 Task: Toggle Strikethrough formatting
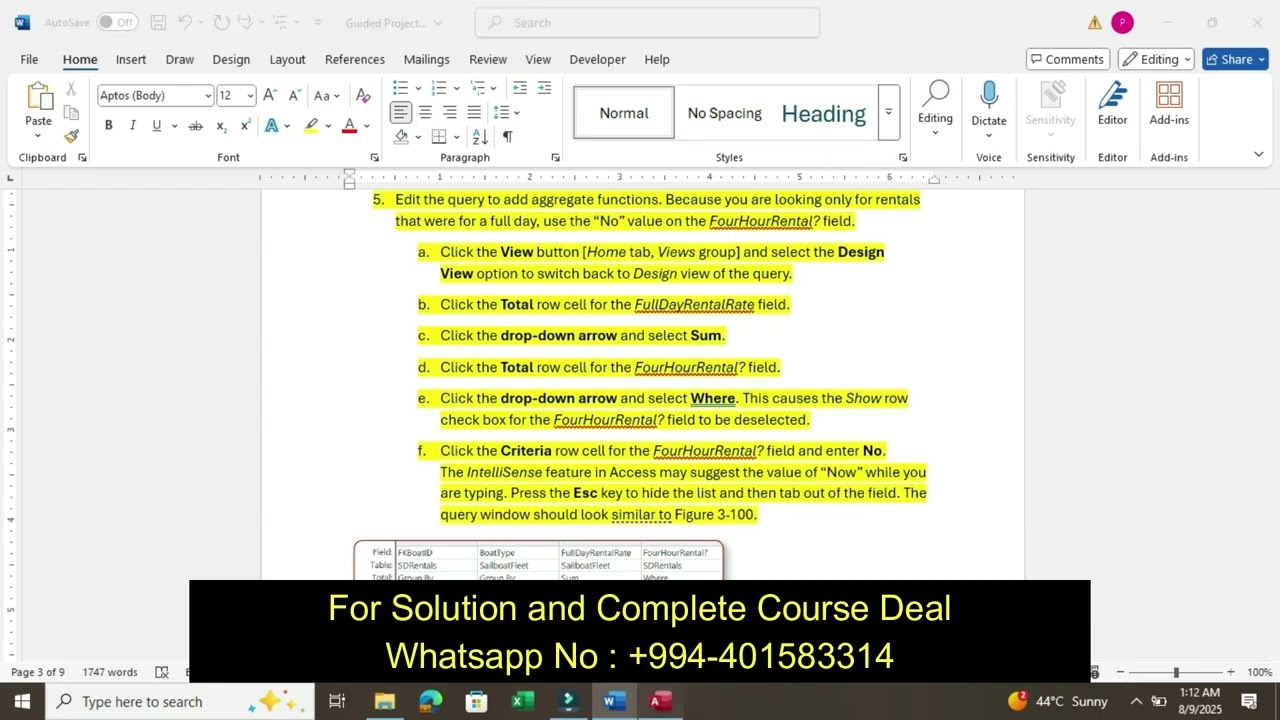(x=196, y=126)
